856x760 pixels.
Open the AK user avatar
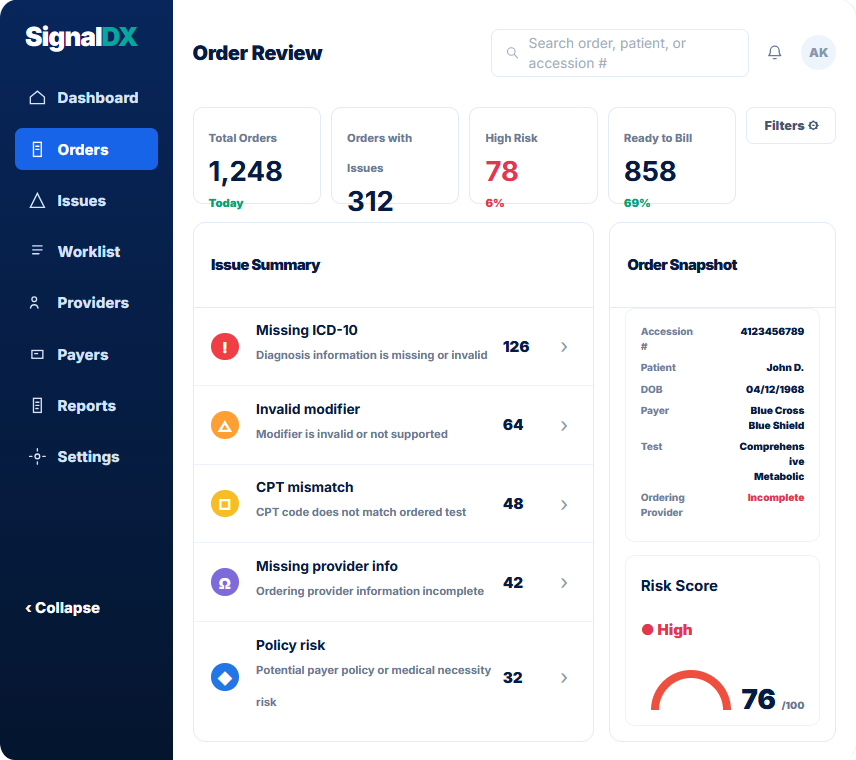click(x=818, y=52)
